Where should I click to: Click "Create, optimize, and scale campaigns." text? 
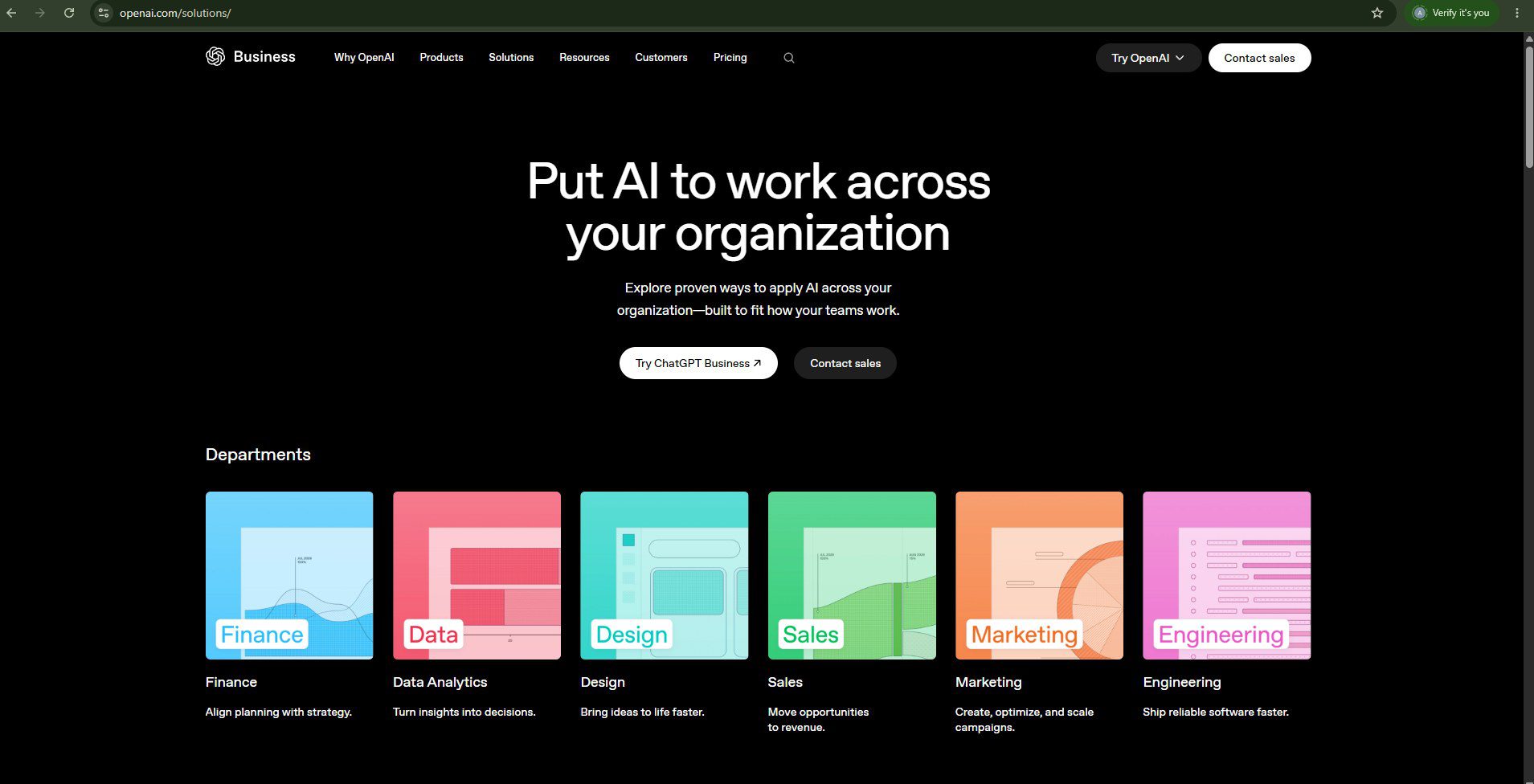1025,720
